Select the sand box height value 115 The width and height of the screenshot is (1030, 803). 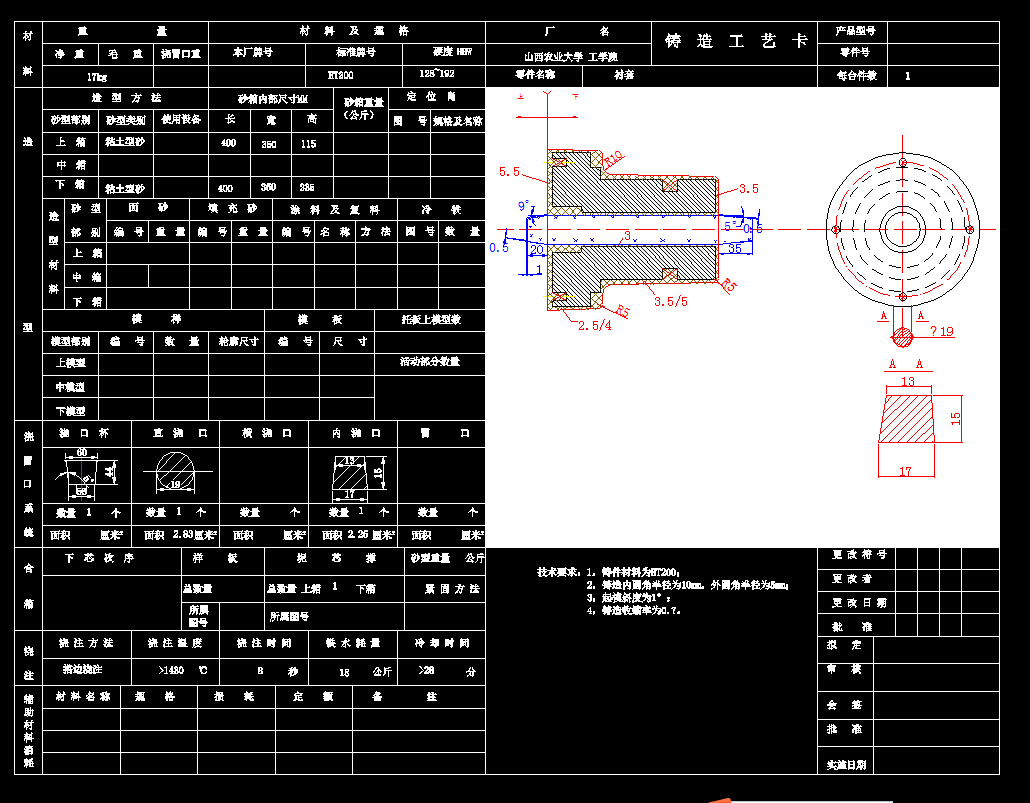pos(308,144)
